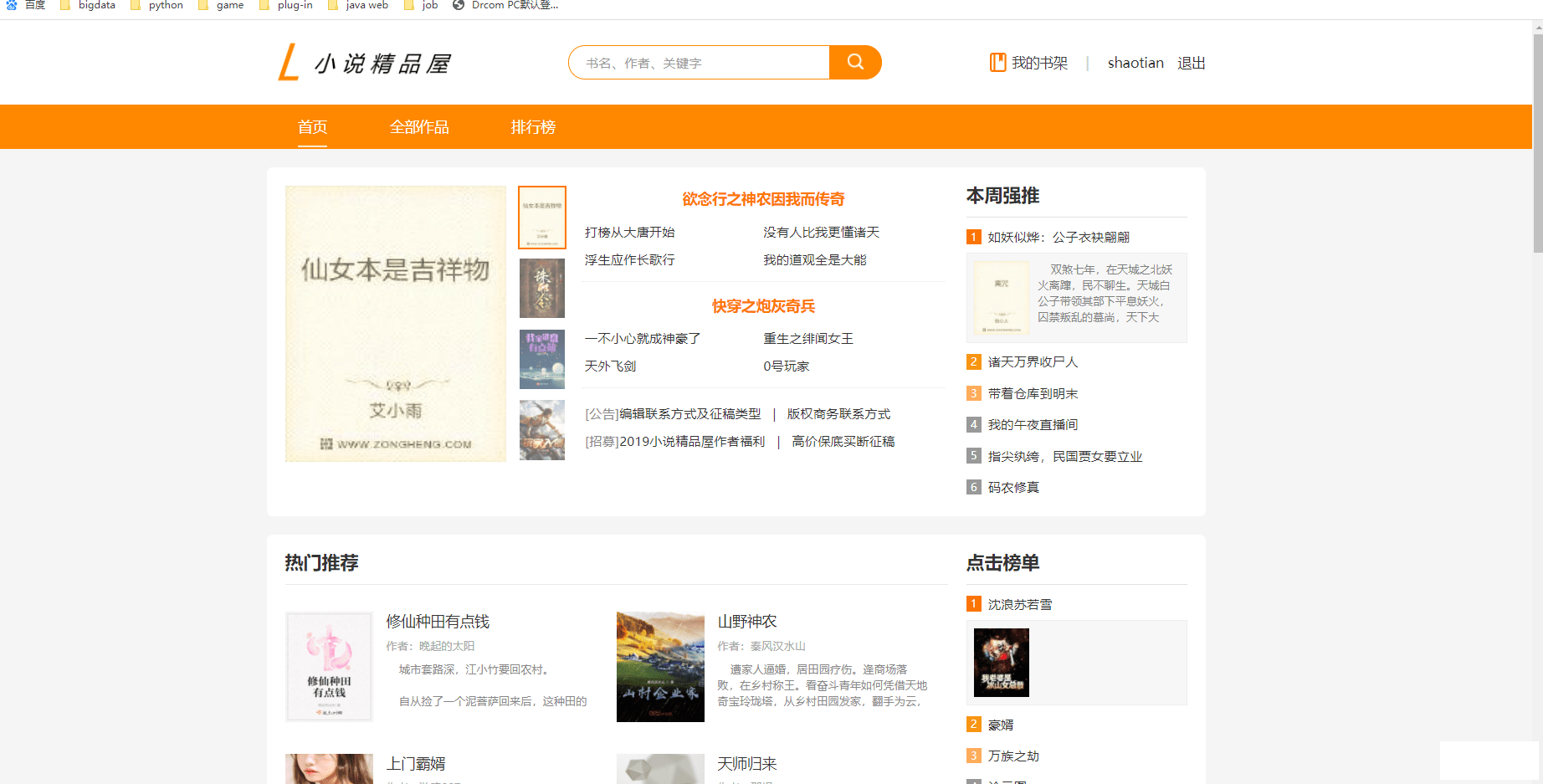Open 一不小心就成神豪了

[x=643, y=339]
